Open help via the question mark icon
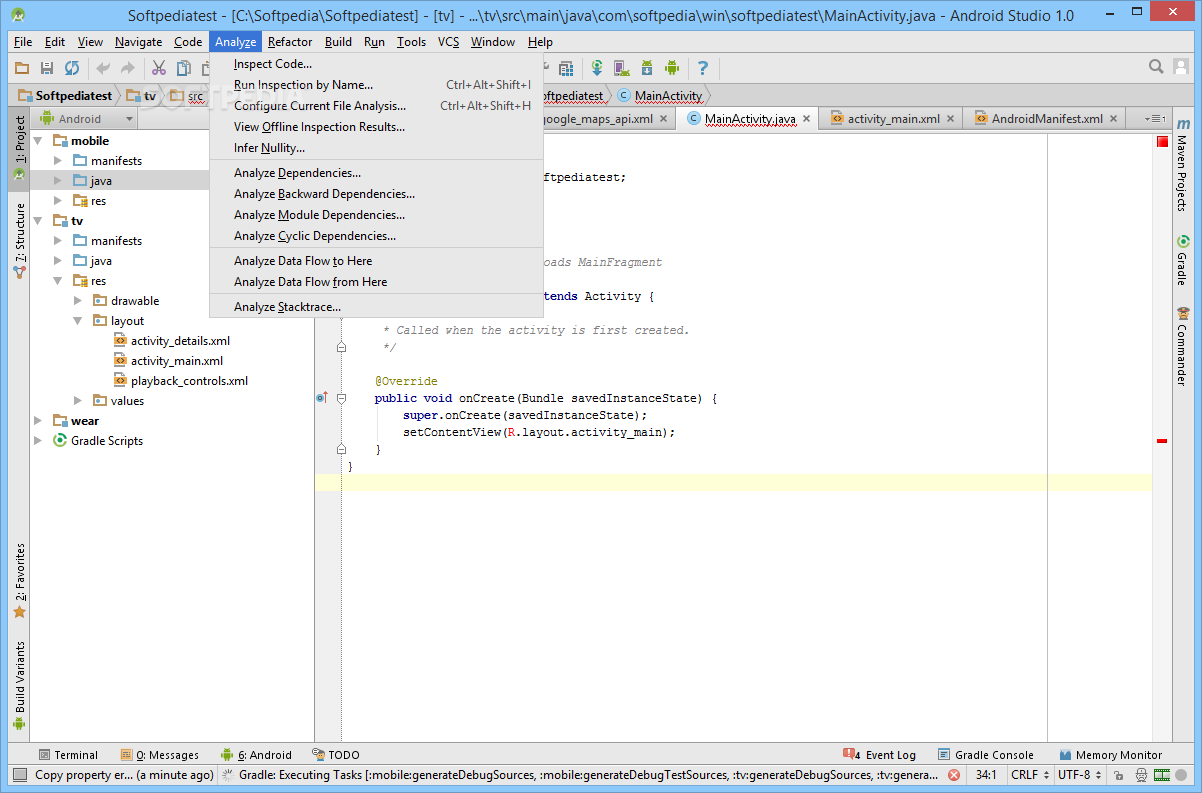1202x793 pixels. point(703,68)
